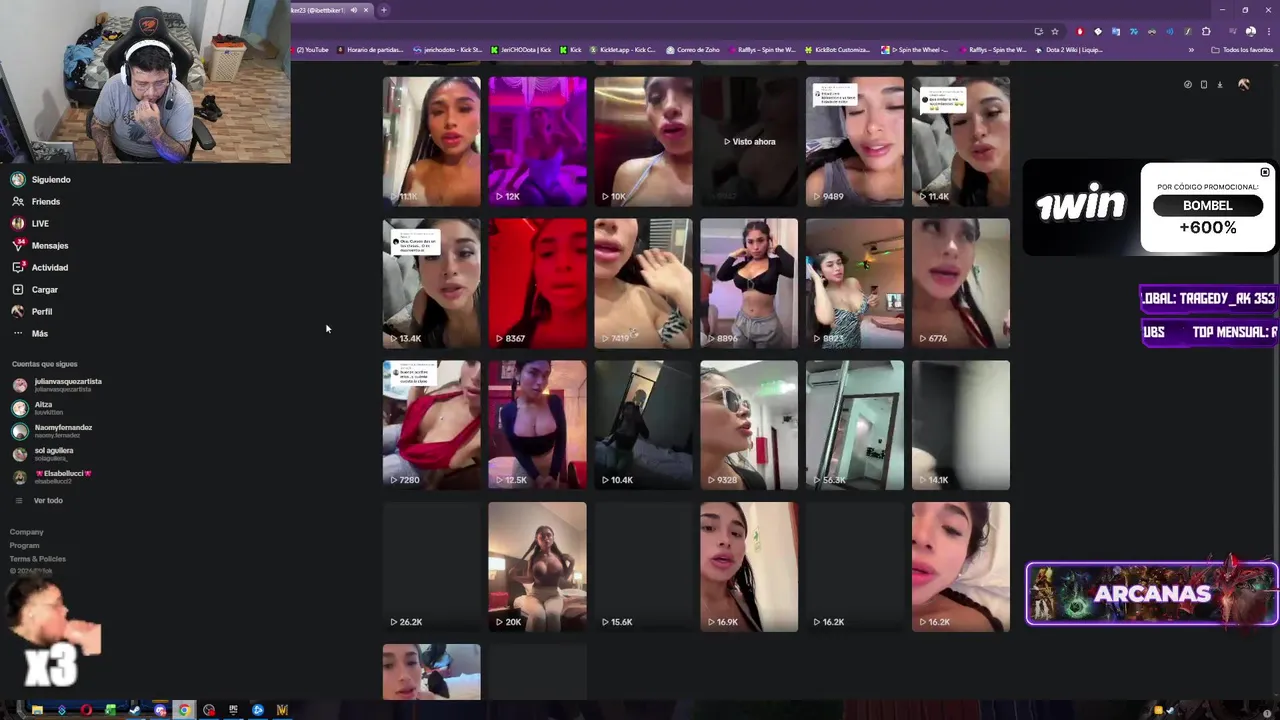
Task: Bookmark this page with the star icon
Action: tap(1055, 32)
